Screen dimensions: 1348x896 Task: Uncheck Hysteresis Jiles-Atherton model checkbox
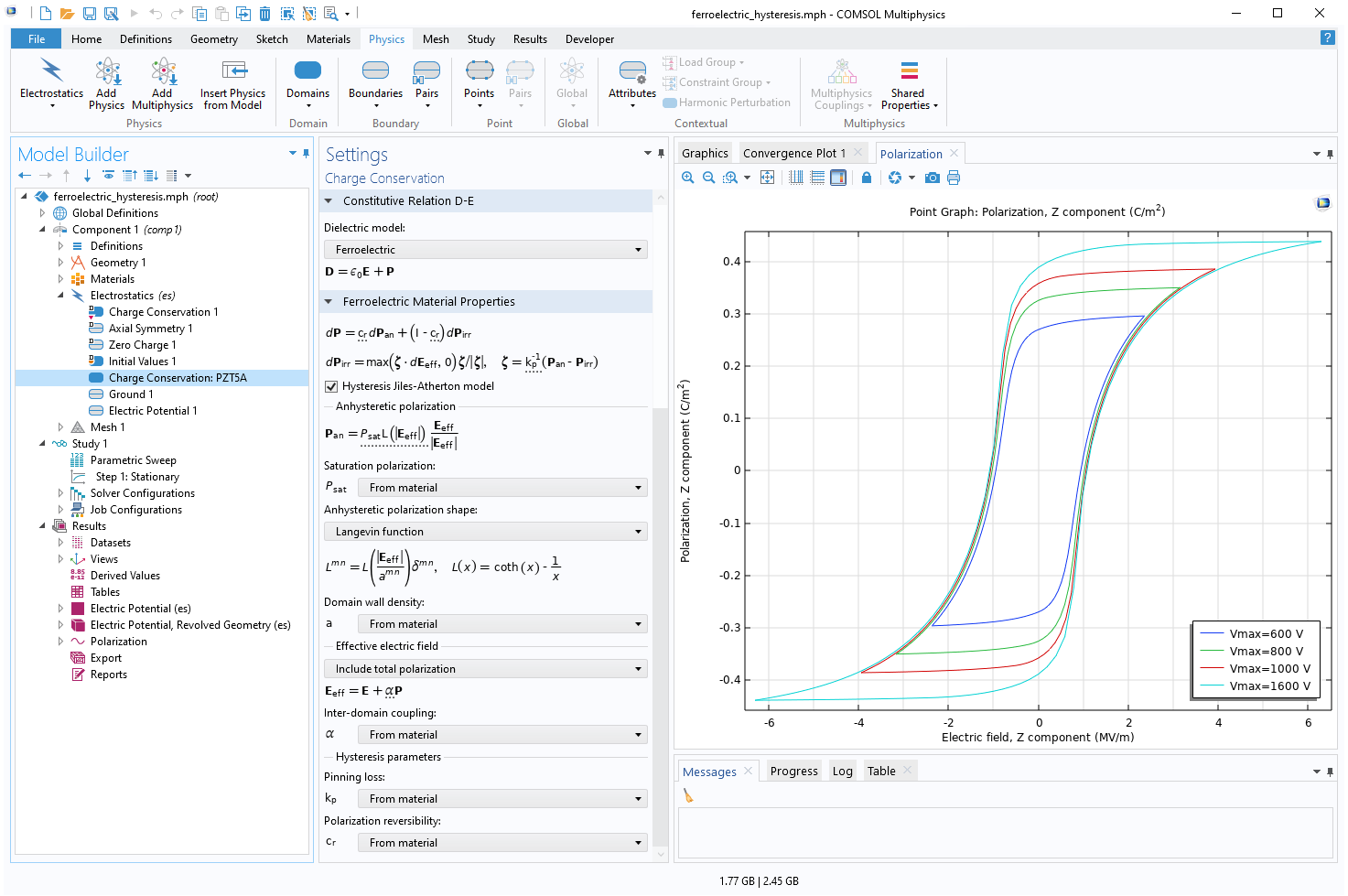tap(331, 386)
